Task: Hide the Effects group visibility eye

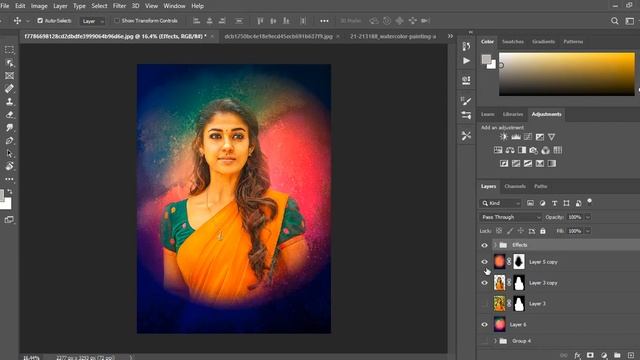Action: coord(484,245)
